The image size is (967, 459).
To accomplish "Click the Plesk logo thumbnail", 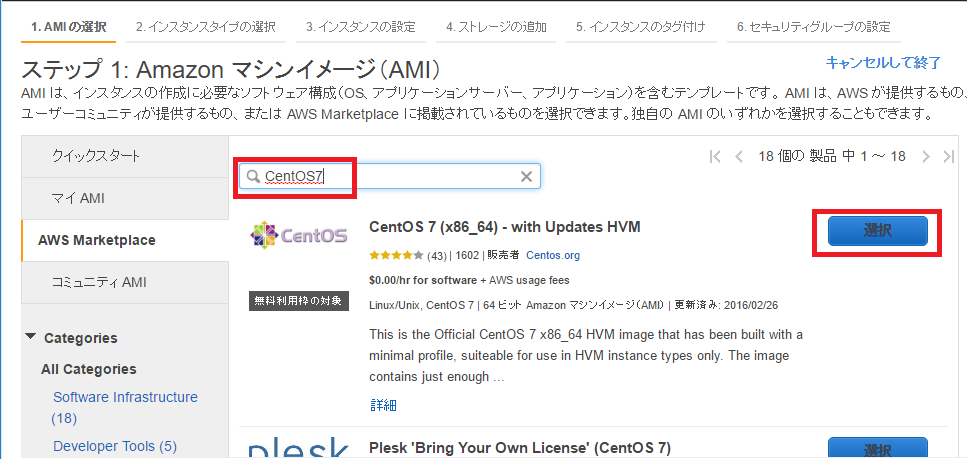I will [x=299, y=448].
